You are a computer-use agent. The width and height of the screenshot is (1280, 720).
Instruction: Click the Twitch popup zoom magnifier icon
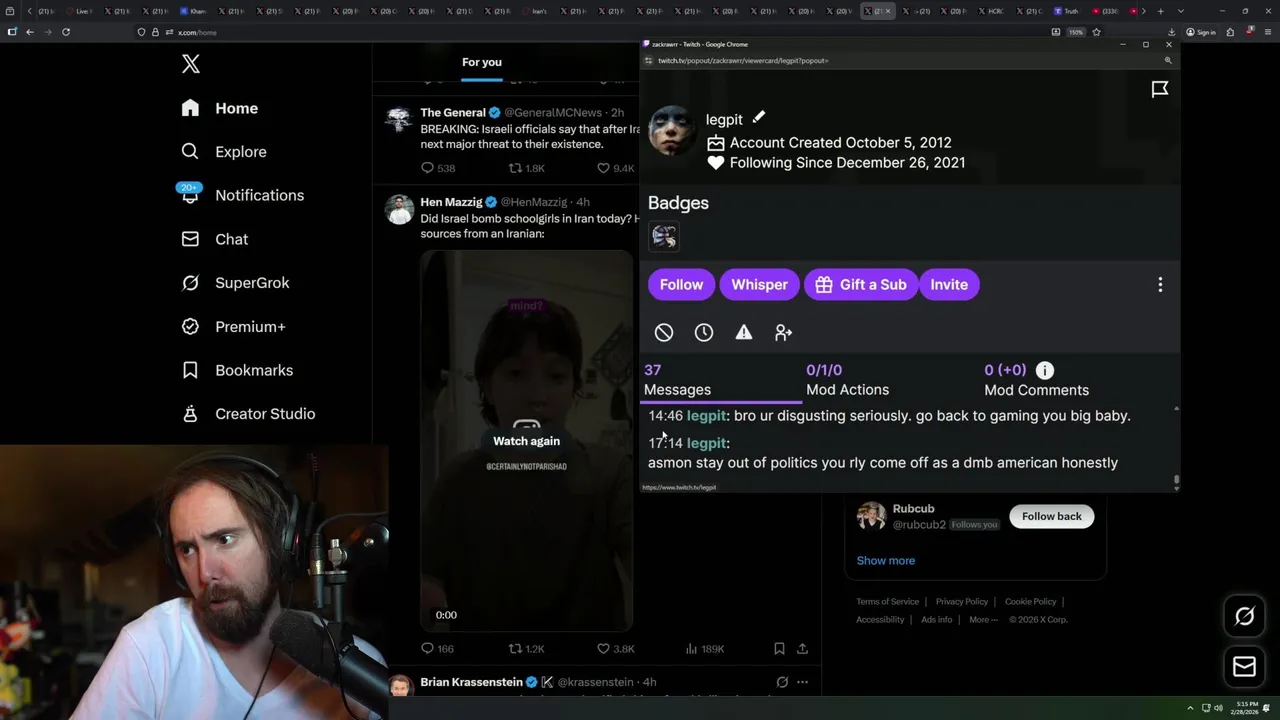(1167, 61)
